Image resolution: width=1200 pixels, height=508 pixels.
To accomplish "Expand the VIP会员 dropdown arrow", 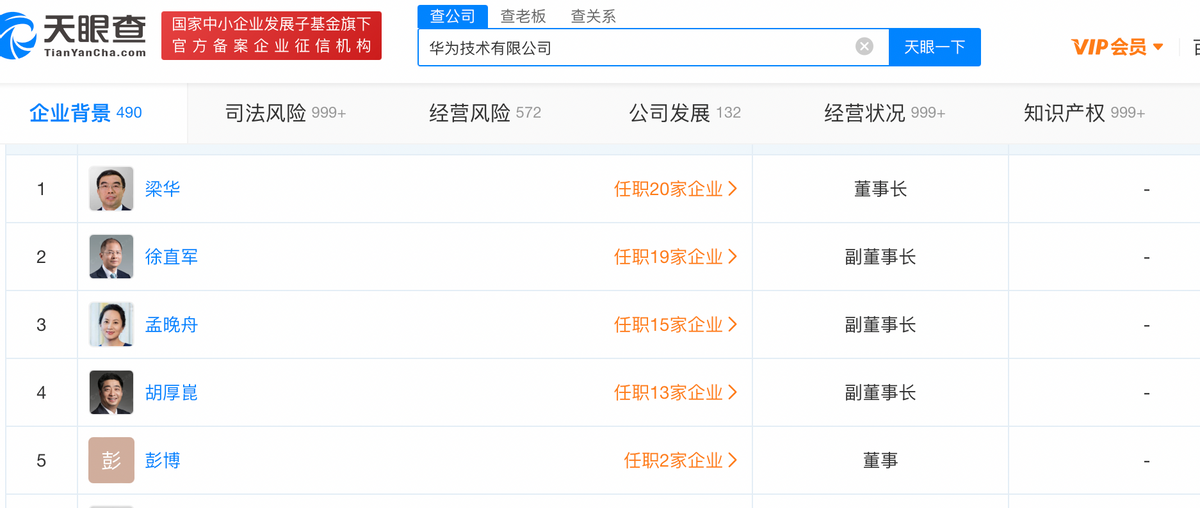I will coord(1158,47).
